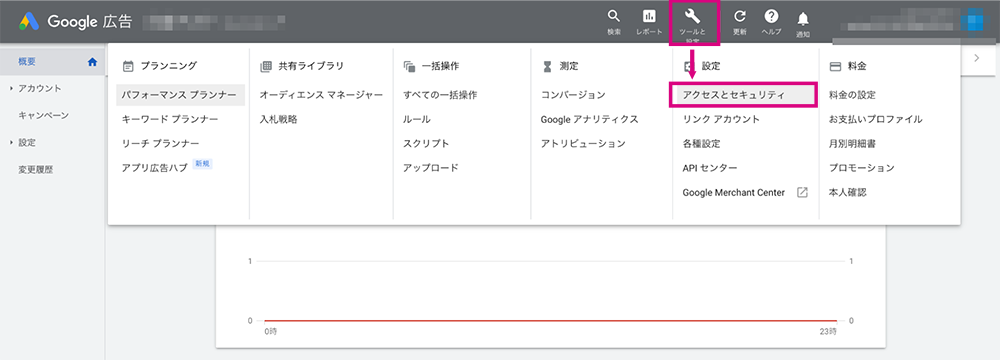
Task: Open アップロード
Action: point(431,168)
